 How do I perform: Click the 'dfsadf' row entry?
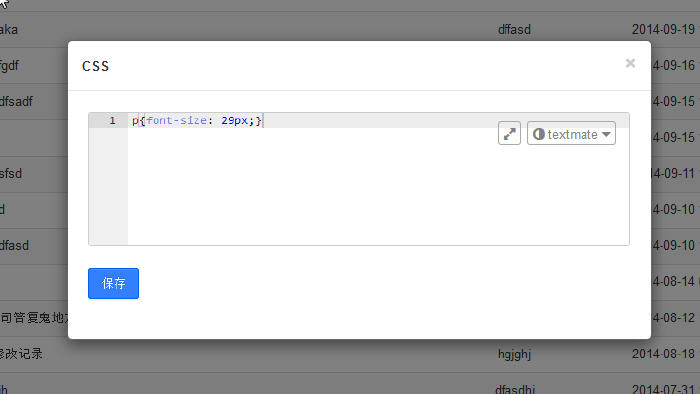[16, 102]
